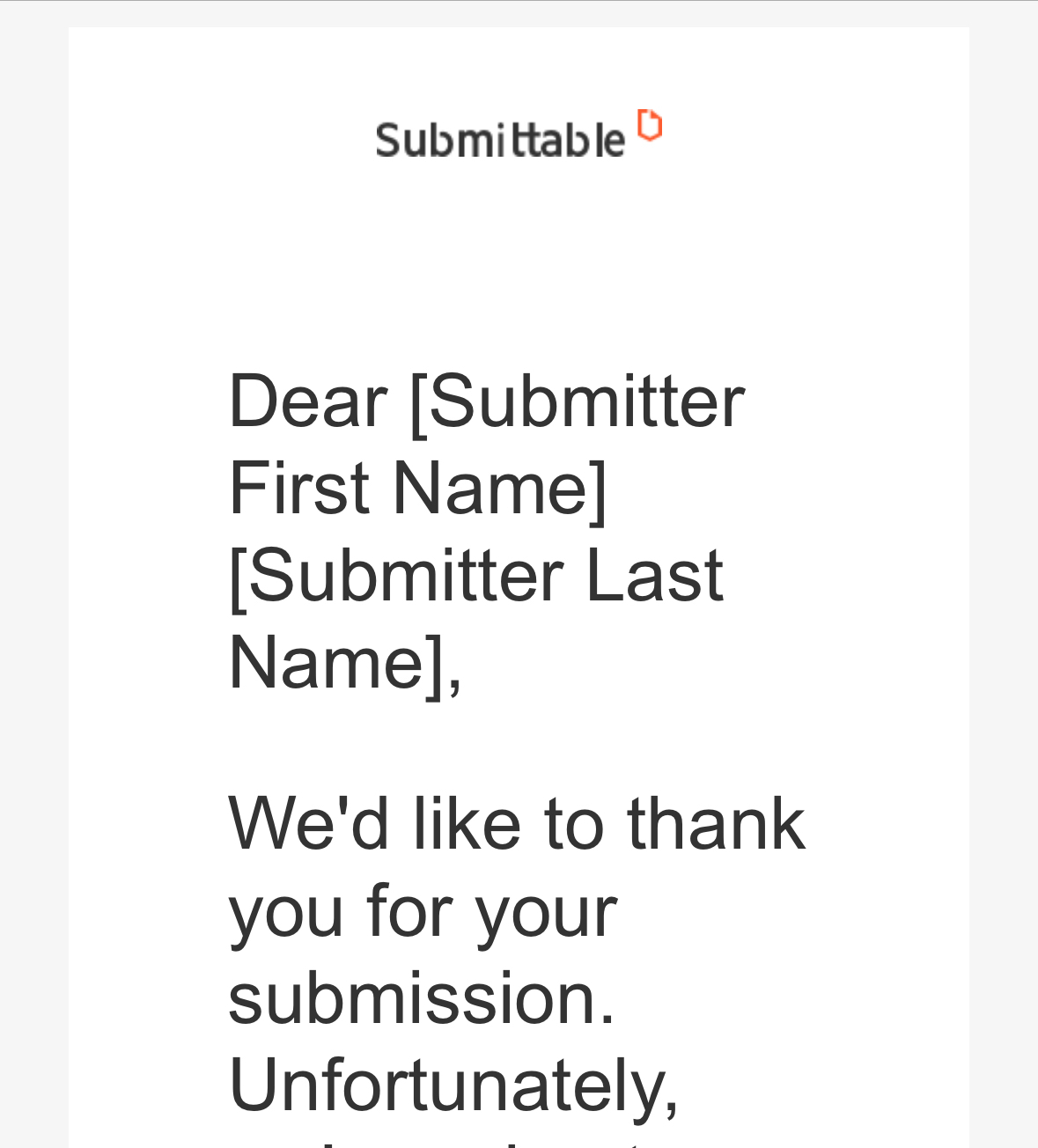The height and width of the screenshot is (1148, 1038).
Task: Click the "[Submitter" text on the first greeting line
Action: (x=578, y=401)
